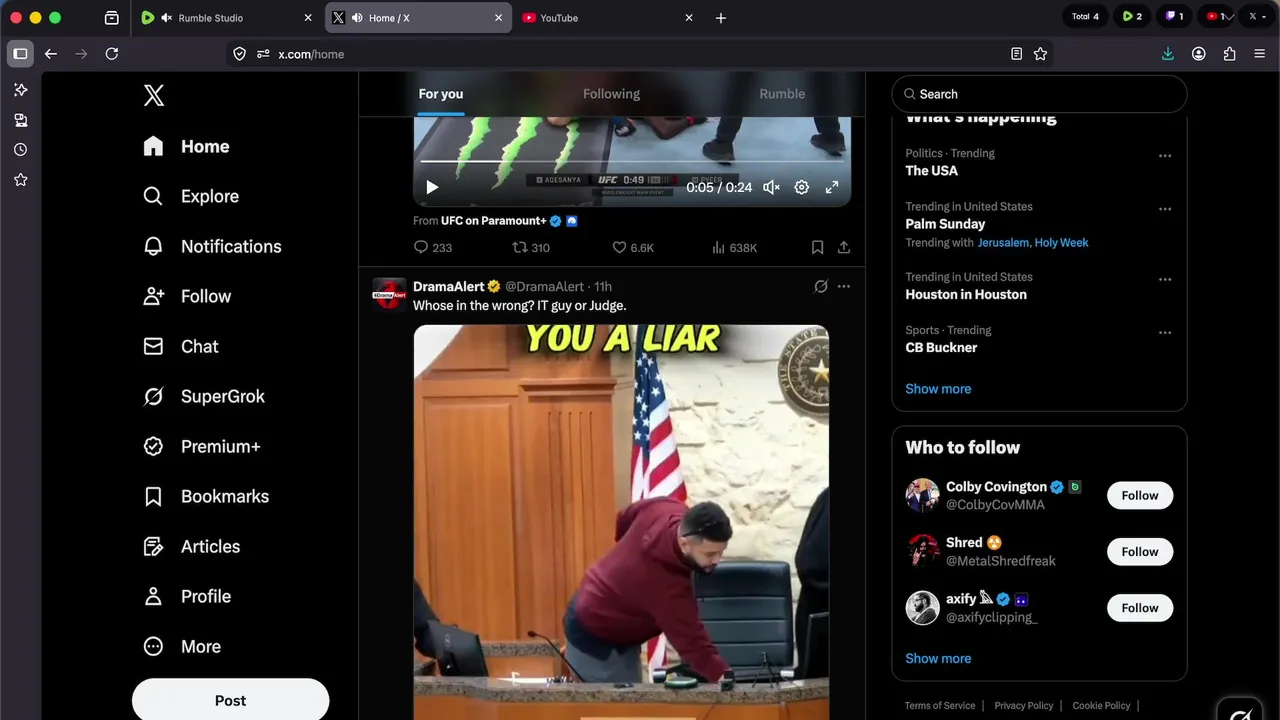Open more options on DramaAlert post

pos(843,286)
